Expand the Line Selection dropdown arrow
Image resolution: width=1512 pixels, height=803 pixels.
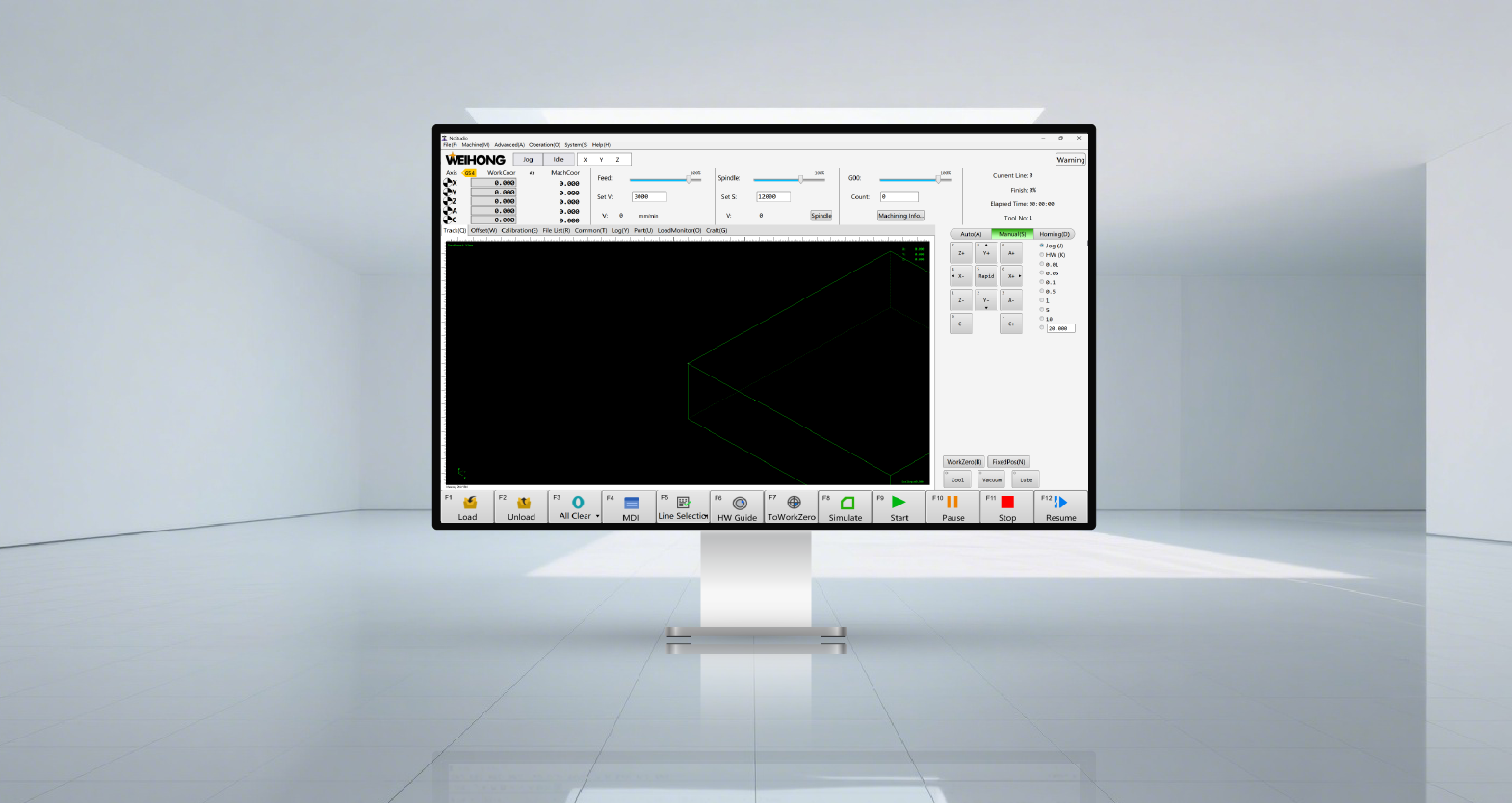707,517
